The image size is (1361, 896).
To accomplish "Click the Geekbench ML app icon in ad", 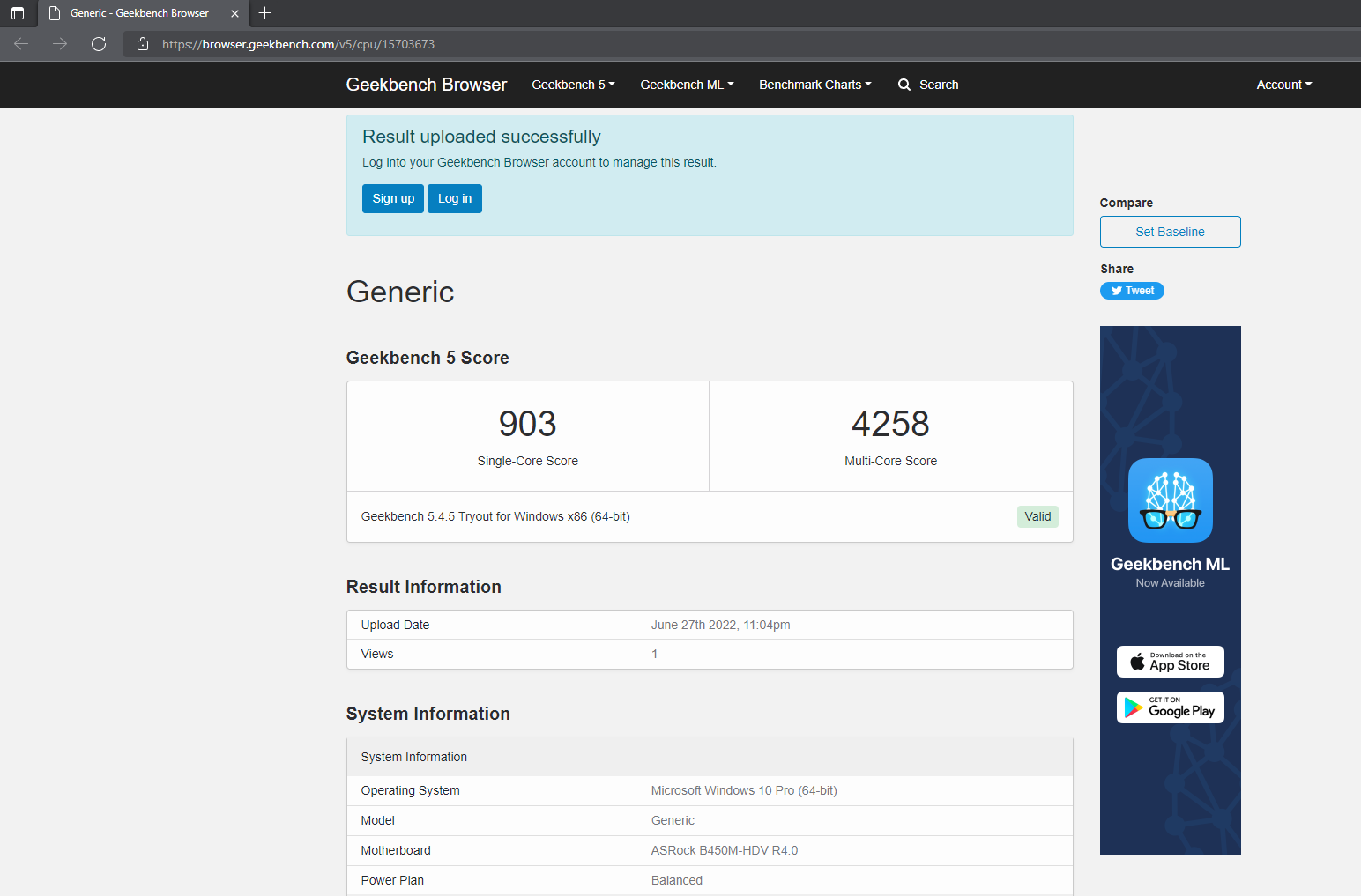I will [x=1171, y=500].
